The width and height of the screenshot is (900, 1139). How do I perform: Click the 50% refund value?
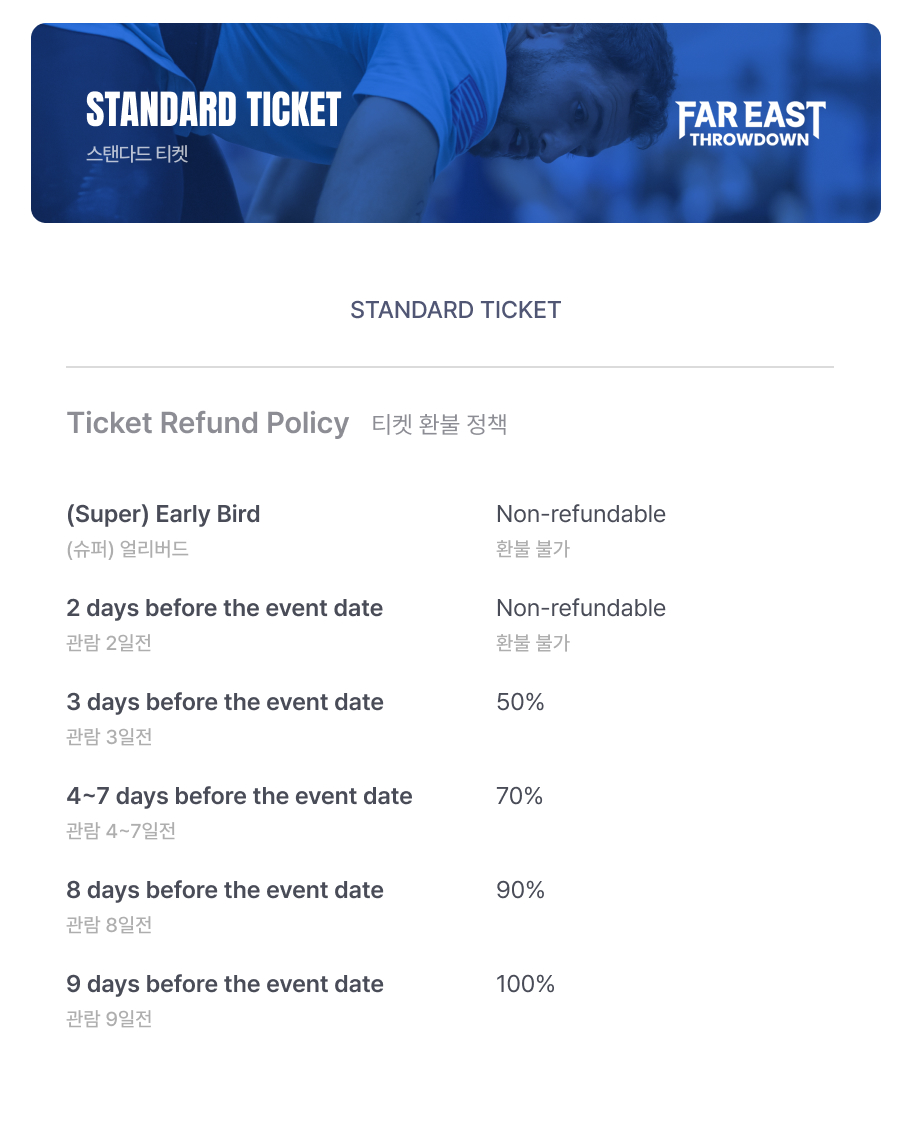point(520,702)
